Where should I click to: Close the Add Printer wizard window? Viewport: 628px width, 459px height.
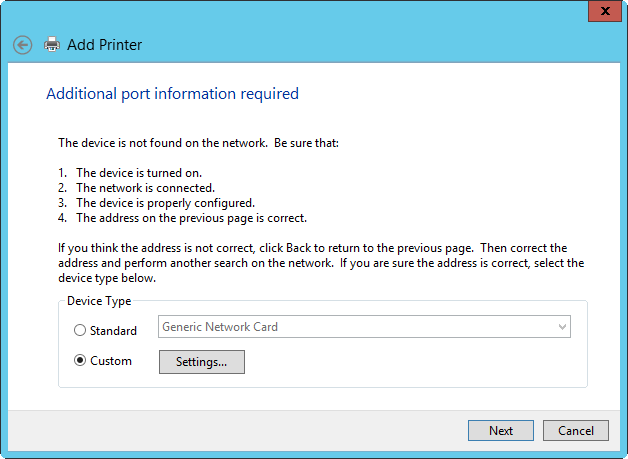coord(603,11)
